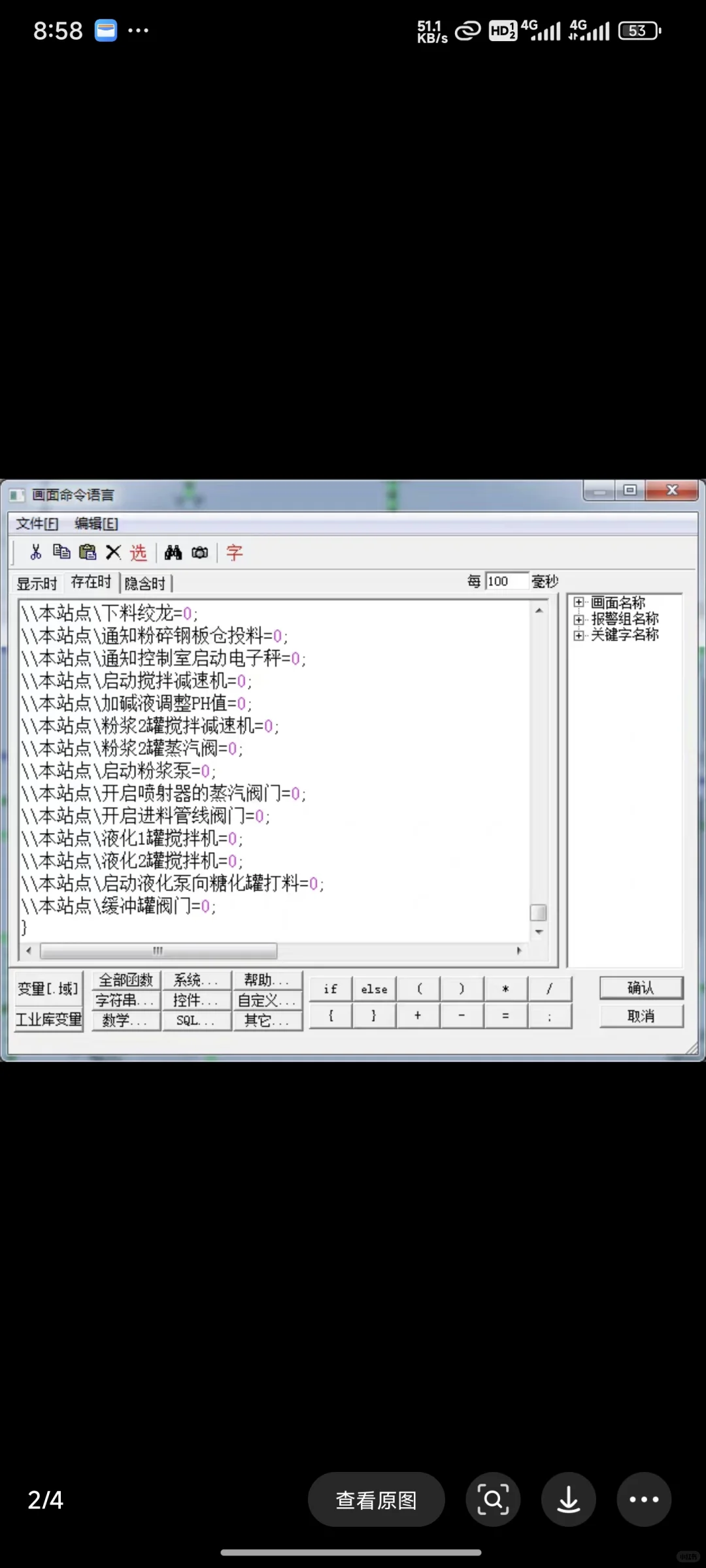
Task: Expand the 报警组名称 tree node
Action: click(x=579, y=619)
